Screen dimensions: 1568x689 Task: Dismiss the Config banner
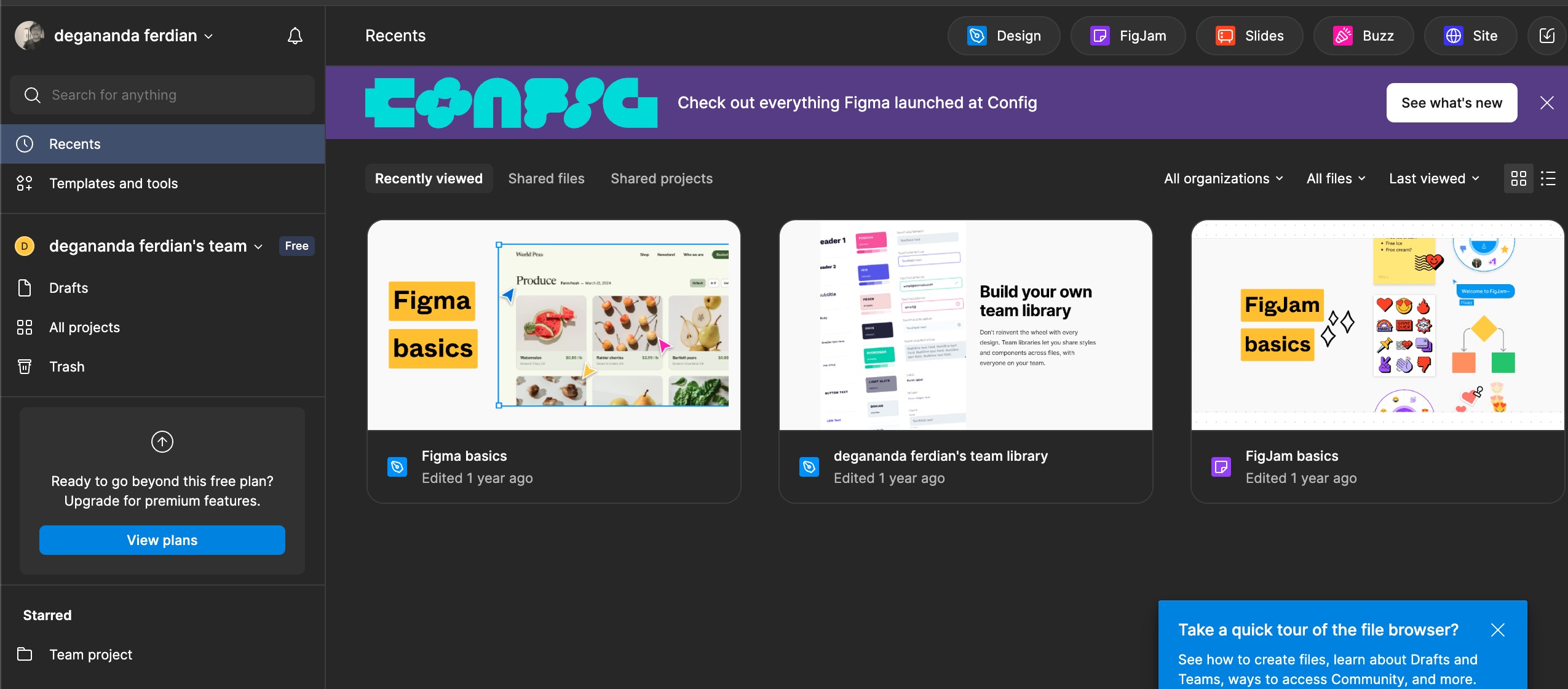[x=1547, y=103]
